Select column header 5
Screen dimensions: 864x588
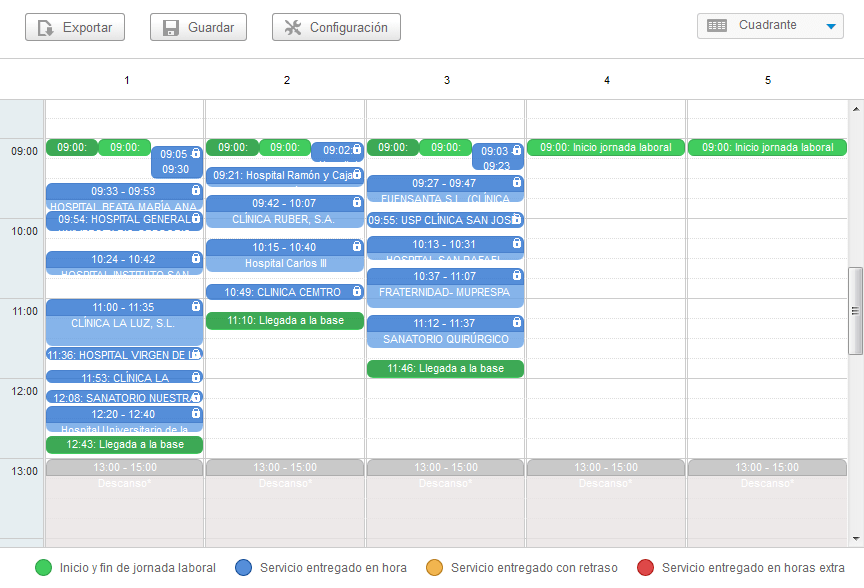click(768, 80)
